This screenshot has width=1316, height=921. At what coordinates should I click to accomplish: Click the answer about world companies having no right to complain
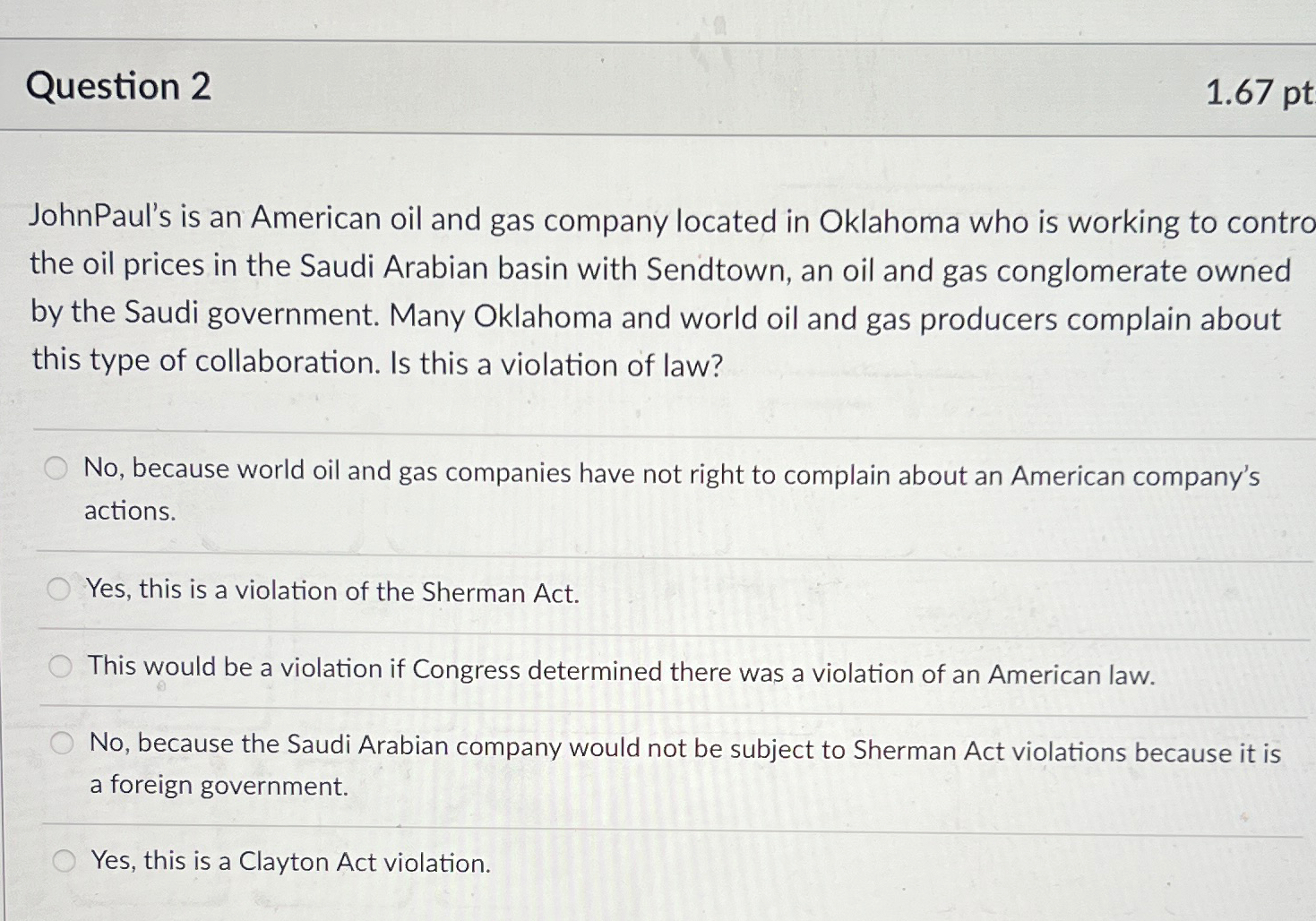pyautogui.click(x=627, y=477)
